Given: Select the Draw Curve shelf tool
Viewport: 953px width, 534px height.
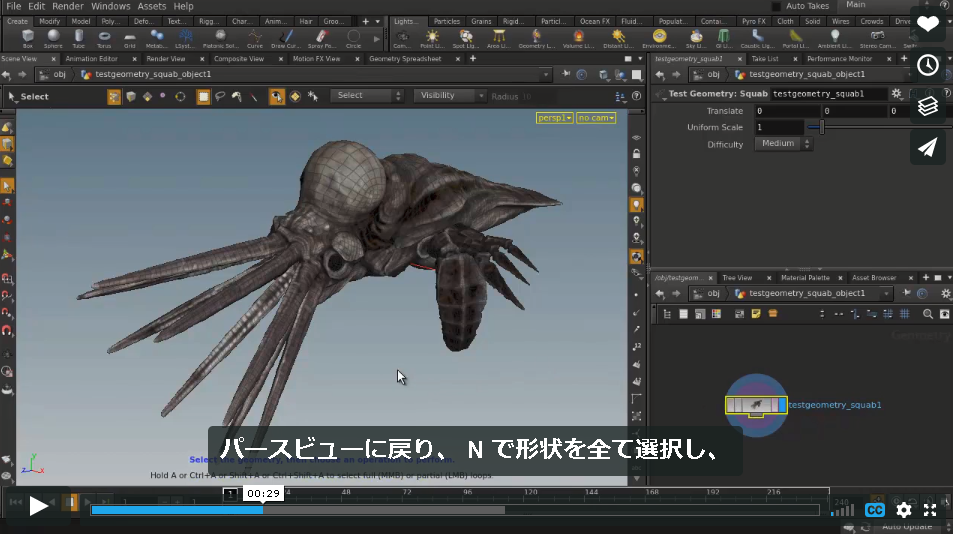Looking at the screenshot, I should coord(286,39).
